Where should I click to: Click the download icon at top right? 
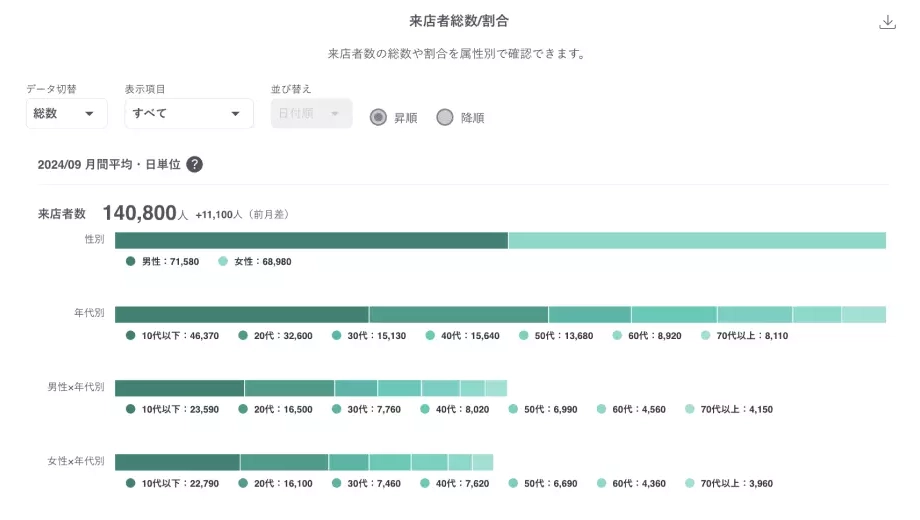[887, 22]
